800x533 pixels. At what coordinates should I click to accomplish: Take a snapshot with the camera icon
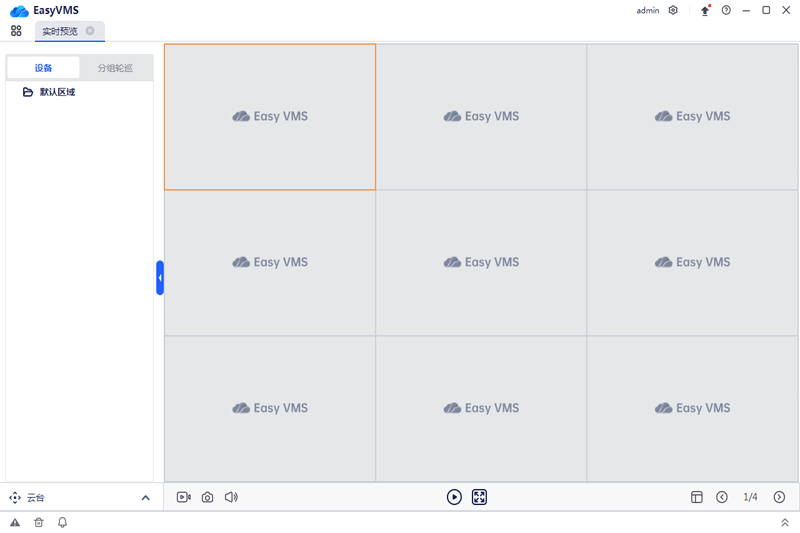pyautogui.click(x=208, y=497)
